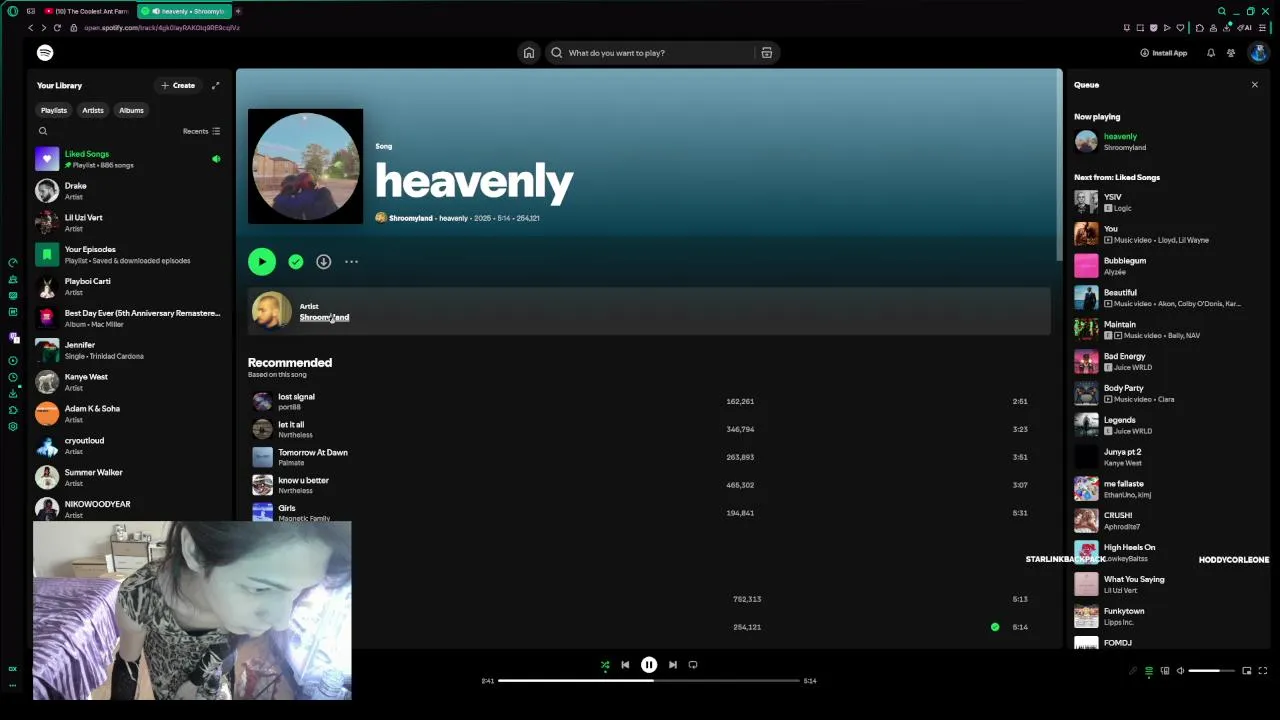Toggle liked checkmark on 5:14 track row
1280x720 pixels.
tap(995, 627)
